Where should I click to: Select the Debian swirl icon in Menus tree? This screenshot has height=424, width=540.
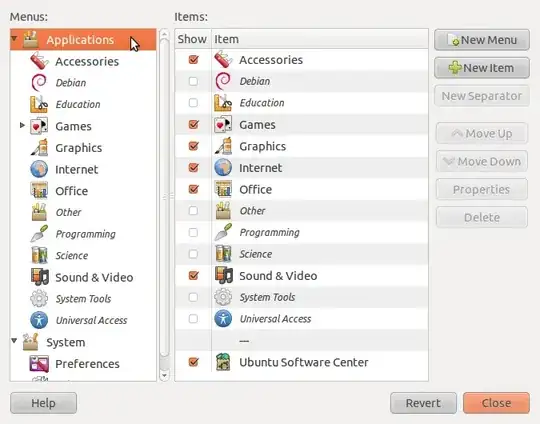[x=39, y=83]
